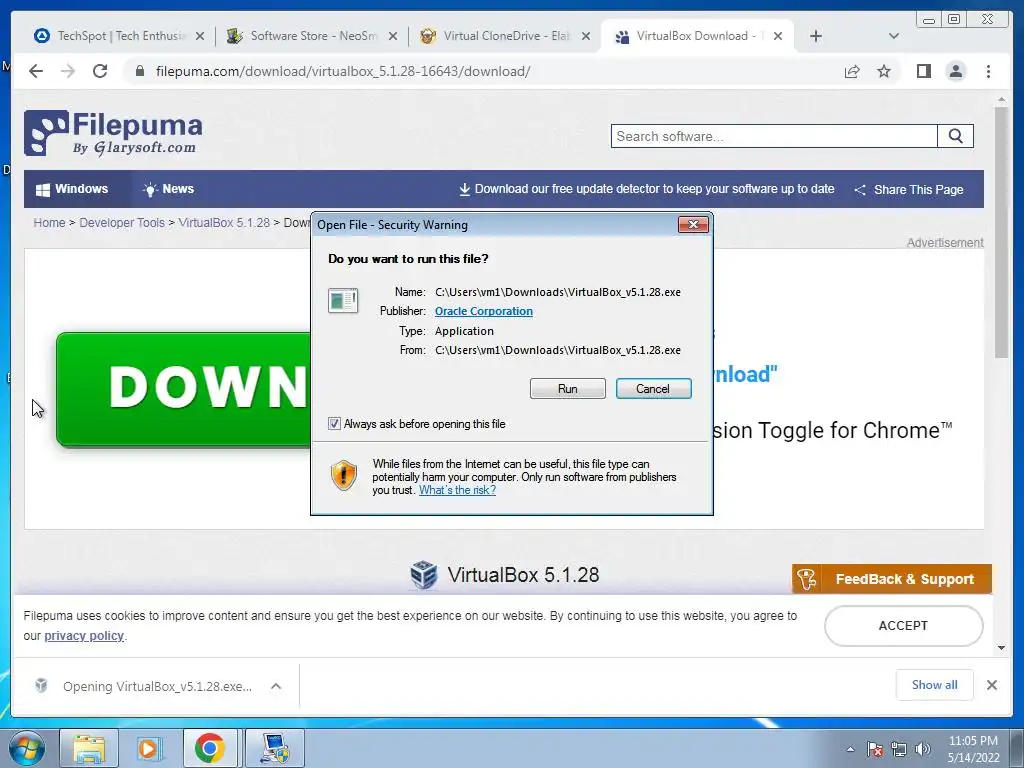Bookmark this page with the star icon
1024x768 pixels.
coord(884,71)
